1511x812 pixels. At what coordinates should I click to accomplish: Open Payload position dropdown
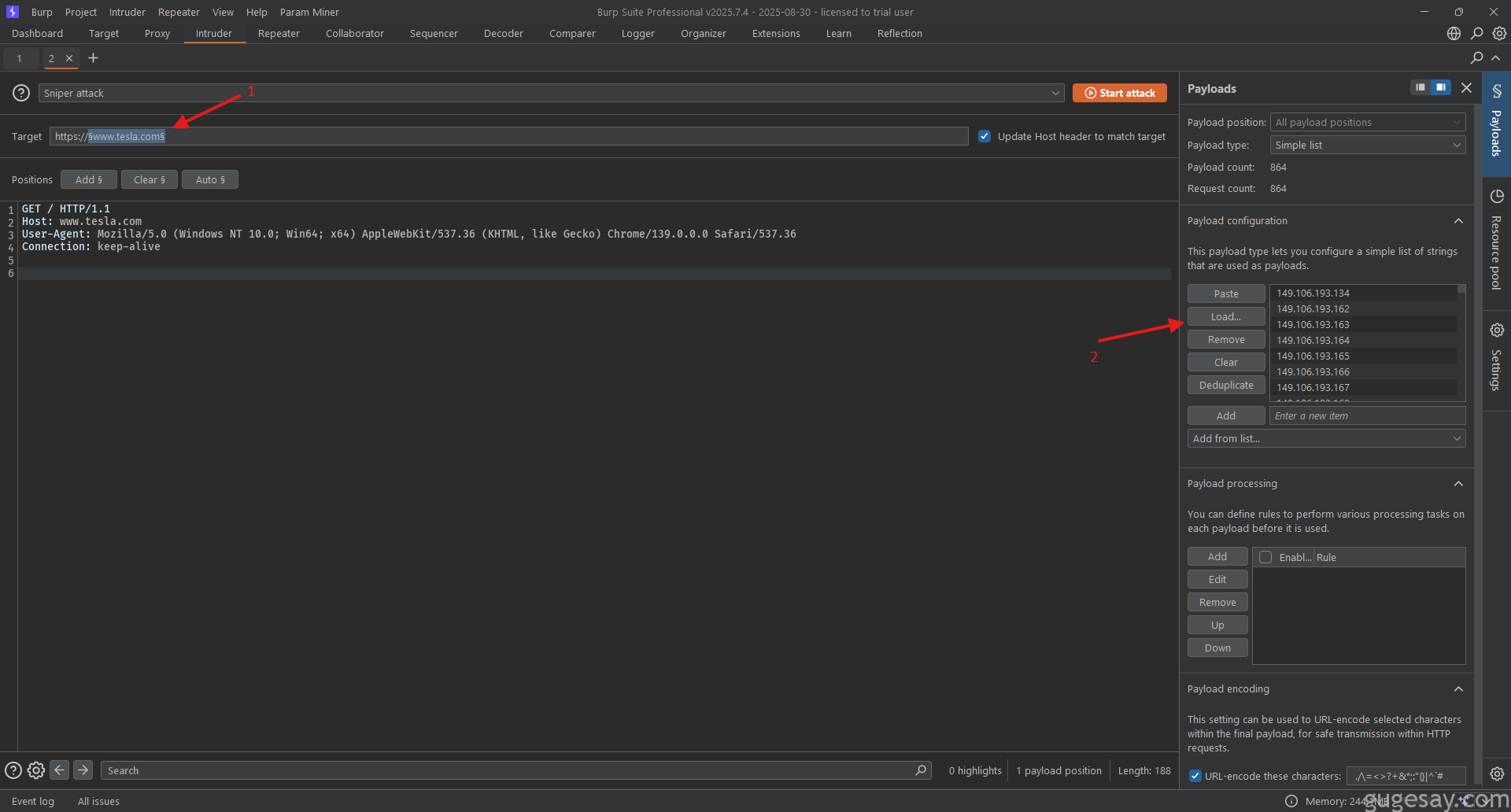(x=1368, y=122)
